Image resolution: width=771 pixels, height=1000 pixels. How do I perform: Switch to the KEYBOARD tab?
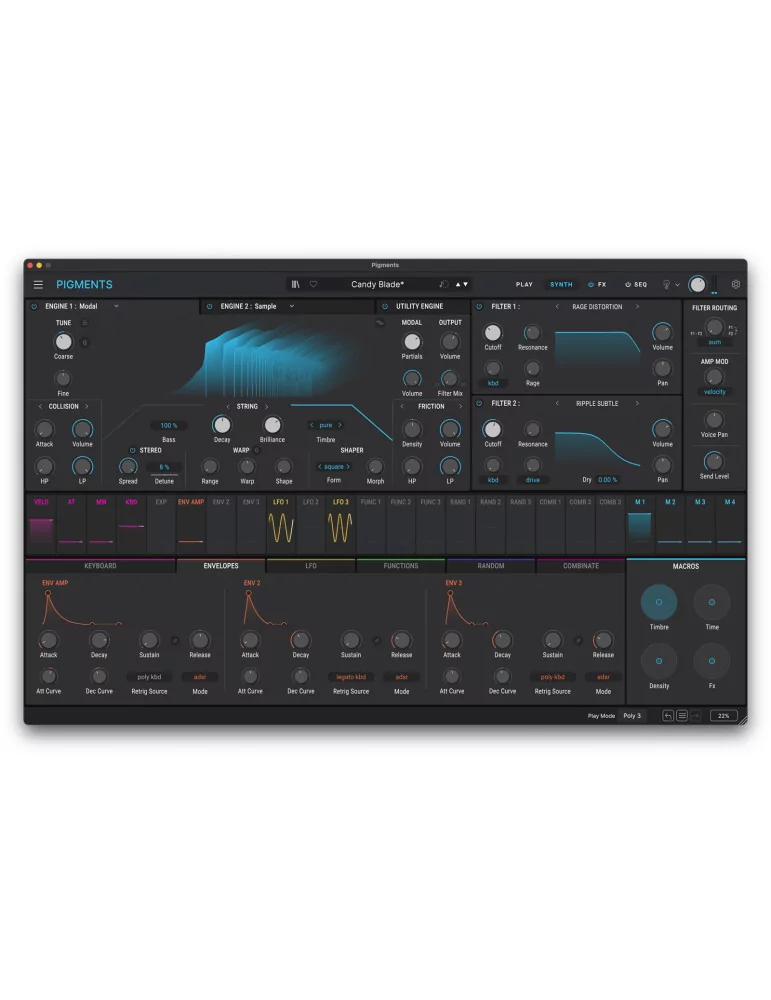point(100,566)
